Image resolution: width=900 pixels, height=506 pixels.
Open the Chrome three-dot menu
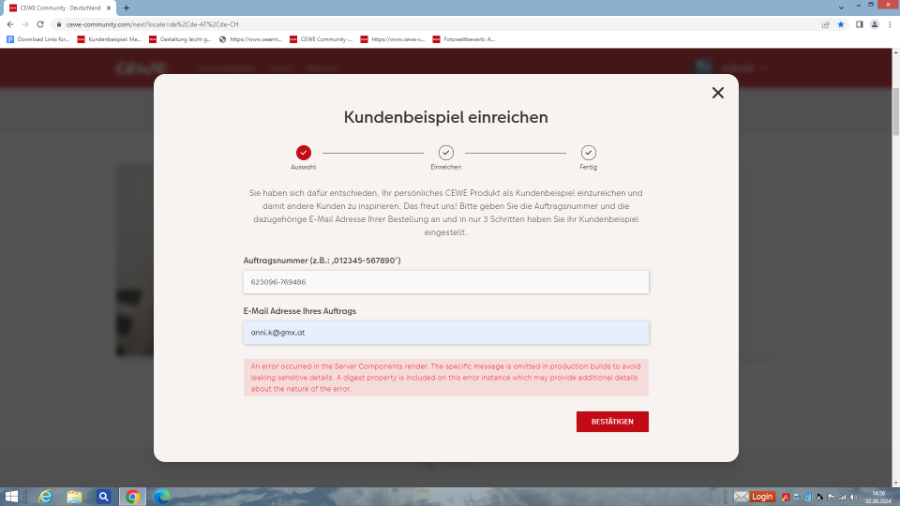890,24
